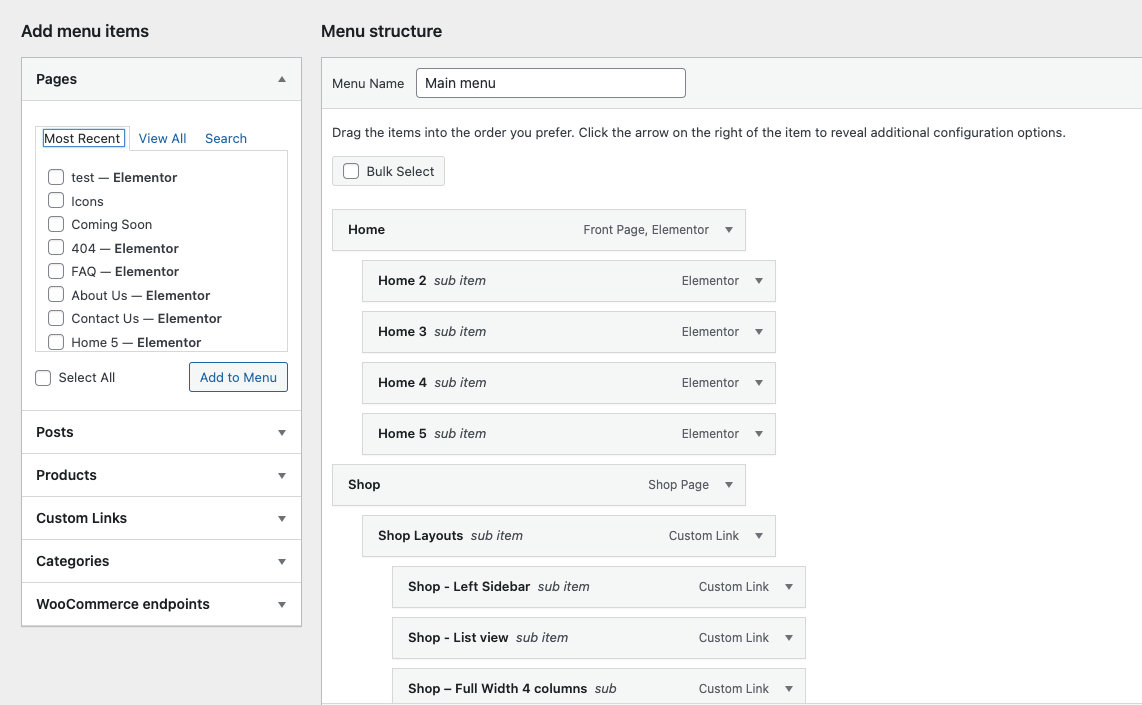Switch to the Search tab

coord(225,139)
